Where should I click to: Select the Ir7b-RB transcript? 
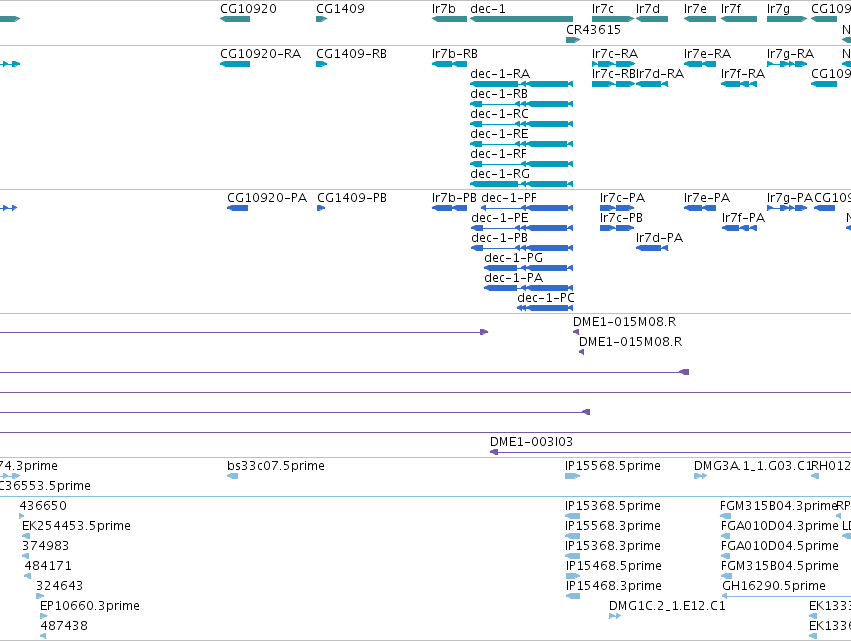[449, 64]
